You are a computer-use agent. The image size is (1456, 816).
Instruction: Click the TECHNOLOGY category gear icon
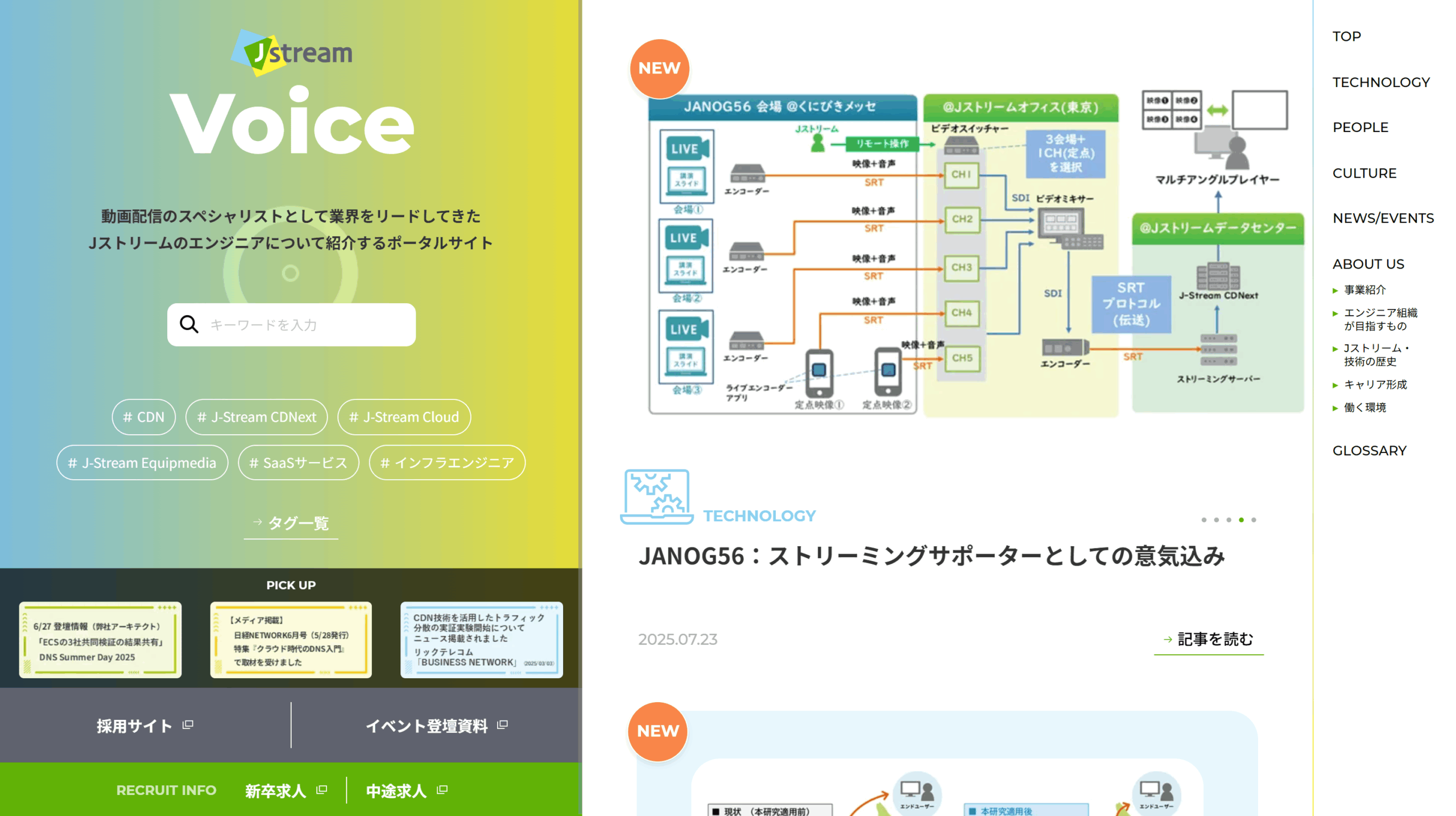pyautogui.click(x=656, y=496)
